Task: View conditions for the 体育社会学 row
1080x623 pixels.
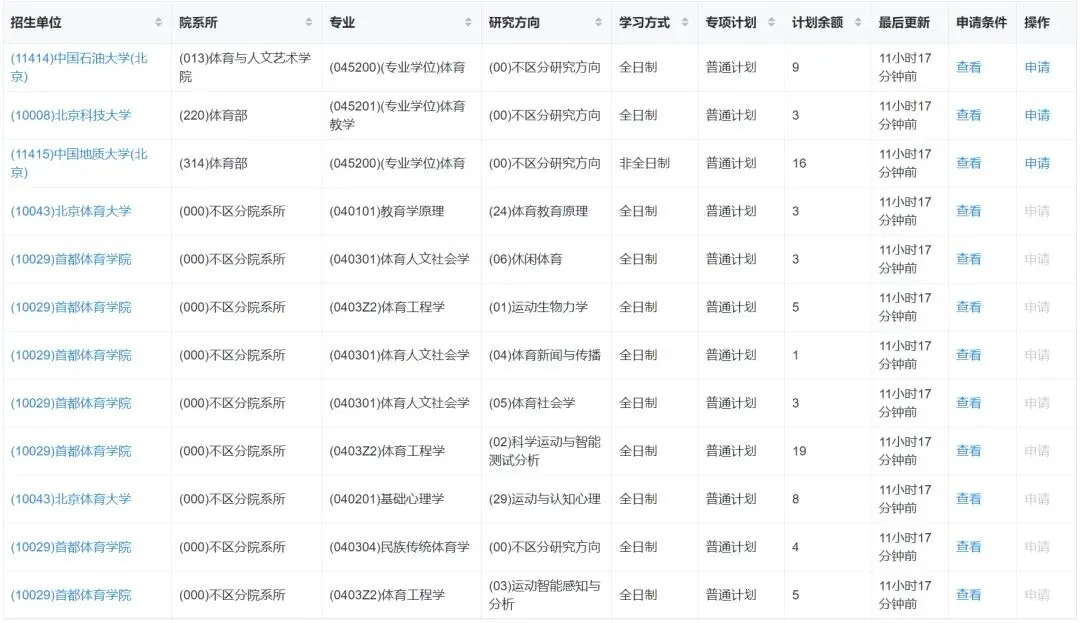Action: tap(968, 403)
